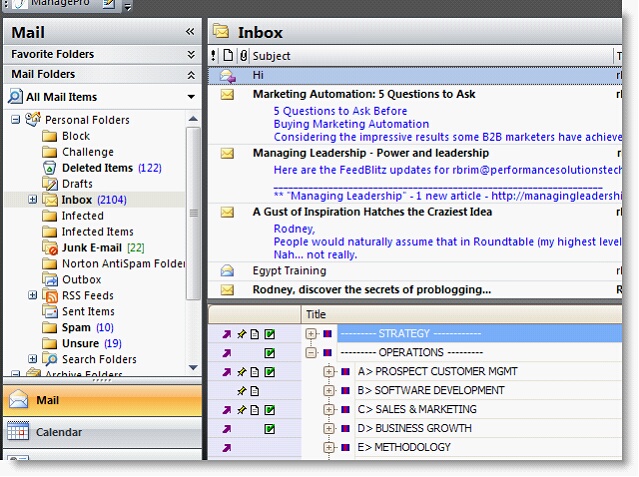This screenshot has height=477, width=639.
Task: Open email Marketing Automation: 5 Questions to Ask
Action: [364, 94]
